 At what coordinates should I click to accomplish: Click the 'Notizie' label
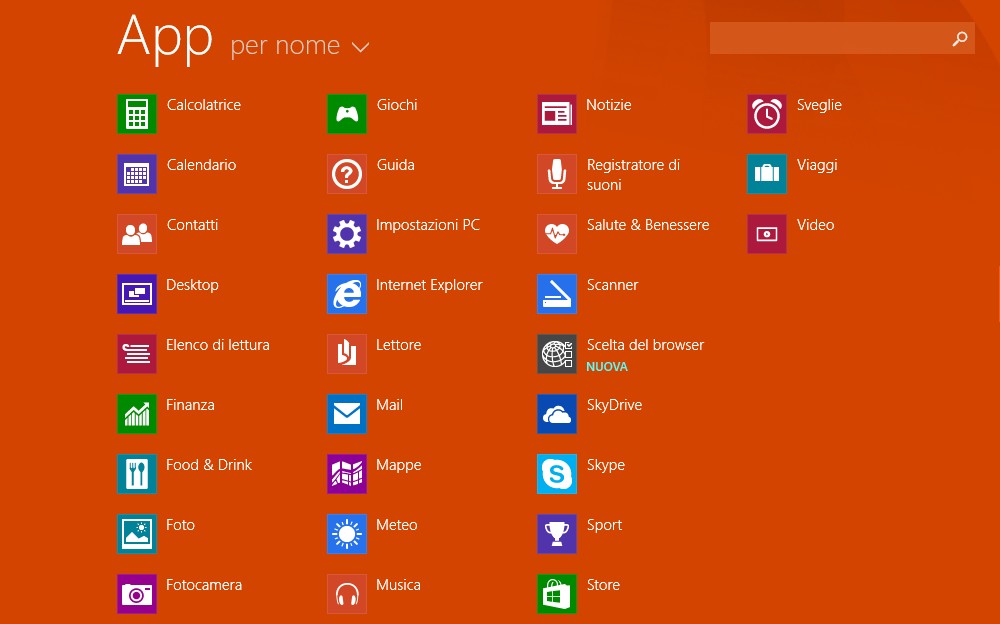click(609, 105)
